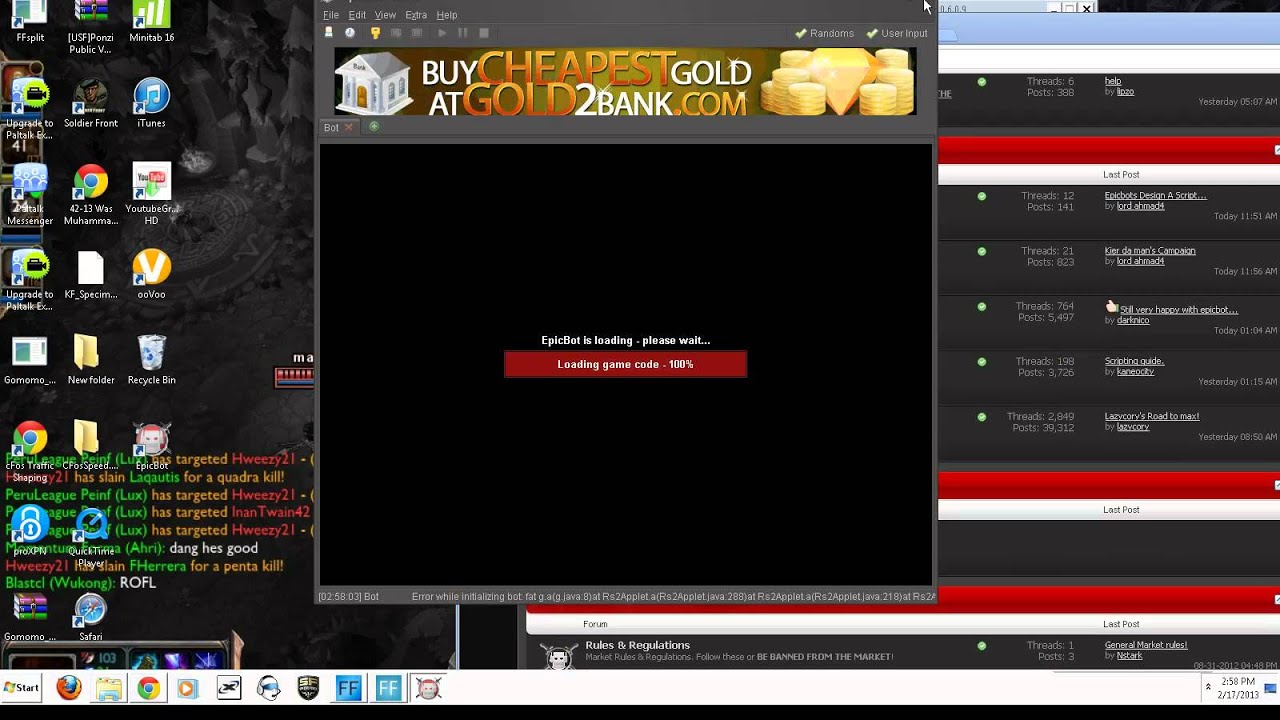This screenshot has height=720, width=1280.
Task: Open the Rules & Regulations forum section
Action: coord(637,645)
